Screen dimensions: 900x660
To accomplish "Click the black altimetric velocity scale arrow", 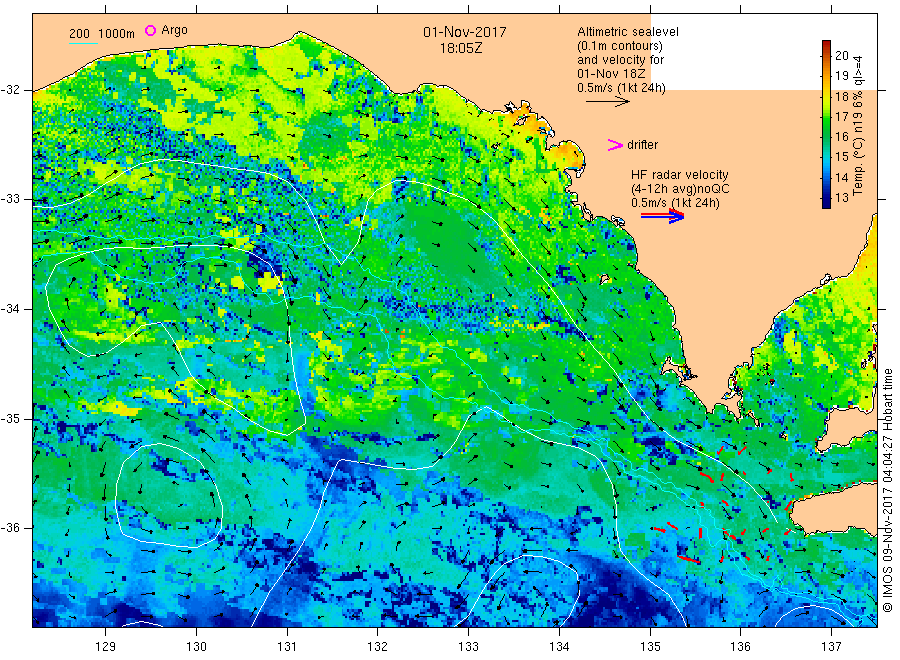I will coord(608,102).
